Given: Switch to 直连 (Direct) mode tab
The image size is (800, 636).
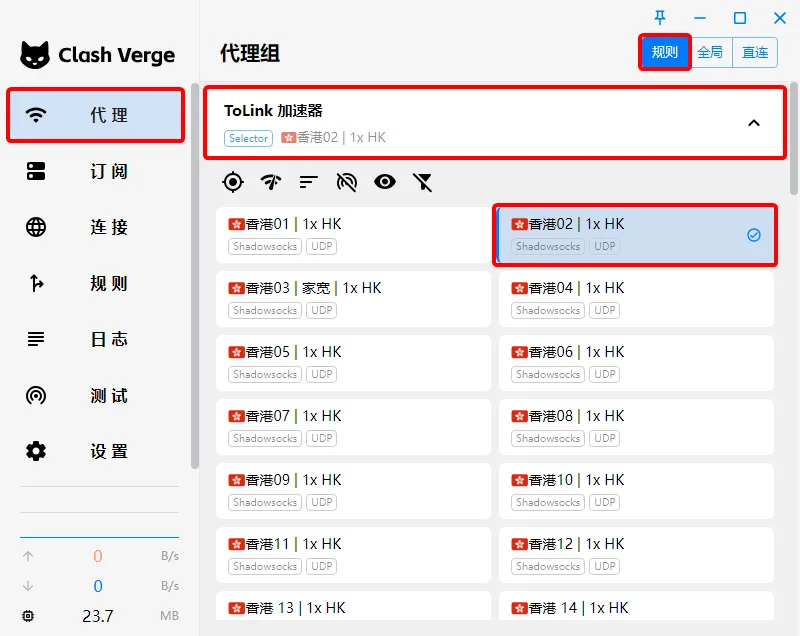Looking at the screenshot, I should 755,52.
